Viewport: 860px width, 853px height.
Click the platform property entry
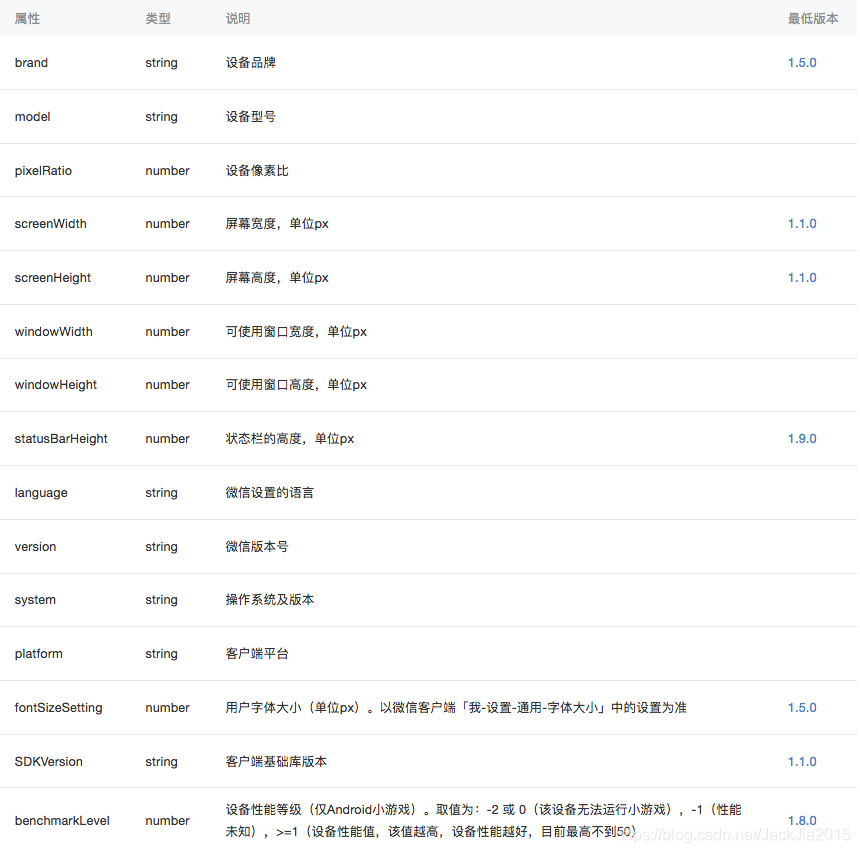(38, 653)
